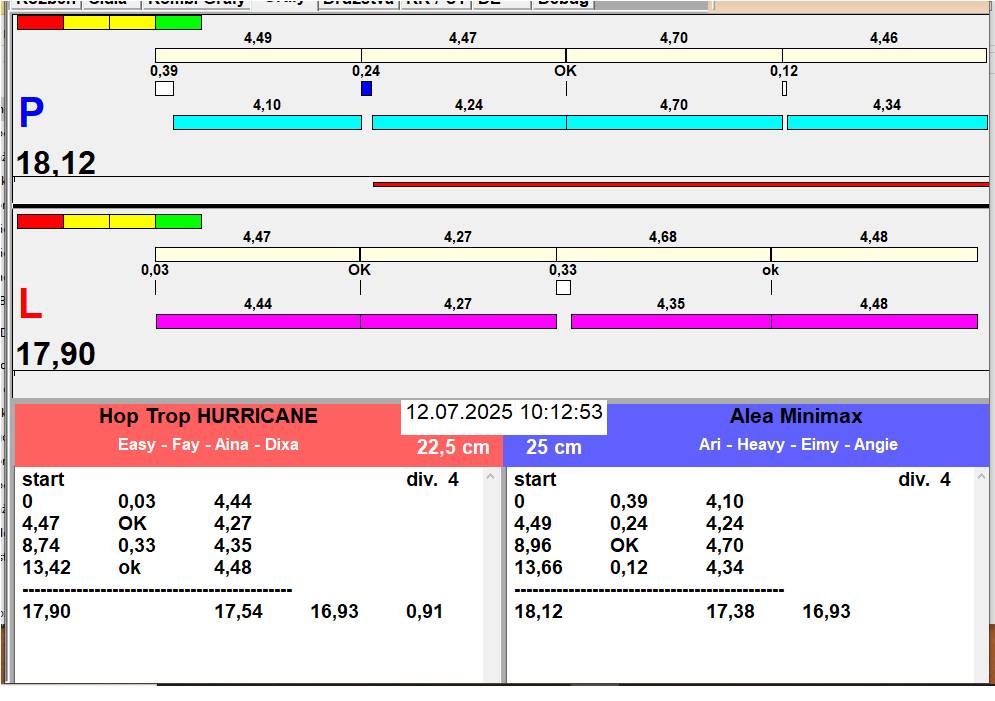Click the 4,44 run time in the HURRICANE table
This screenshot has width=995, height=701.
[x=233, y=501]
